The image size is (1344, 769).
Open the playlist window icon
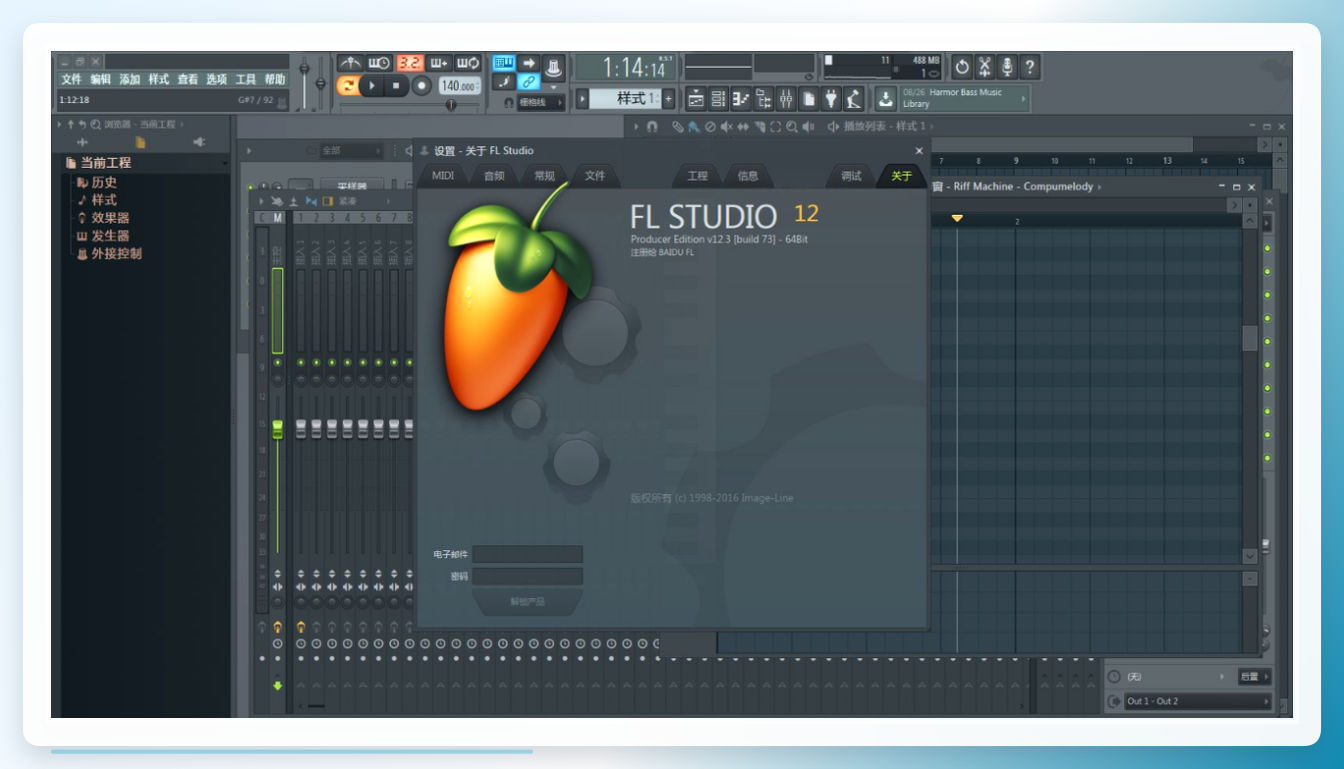[696, 98]
